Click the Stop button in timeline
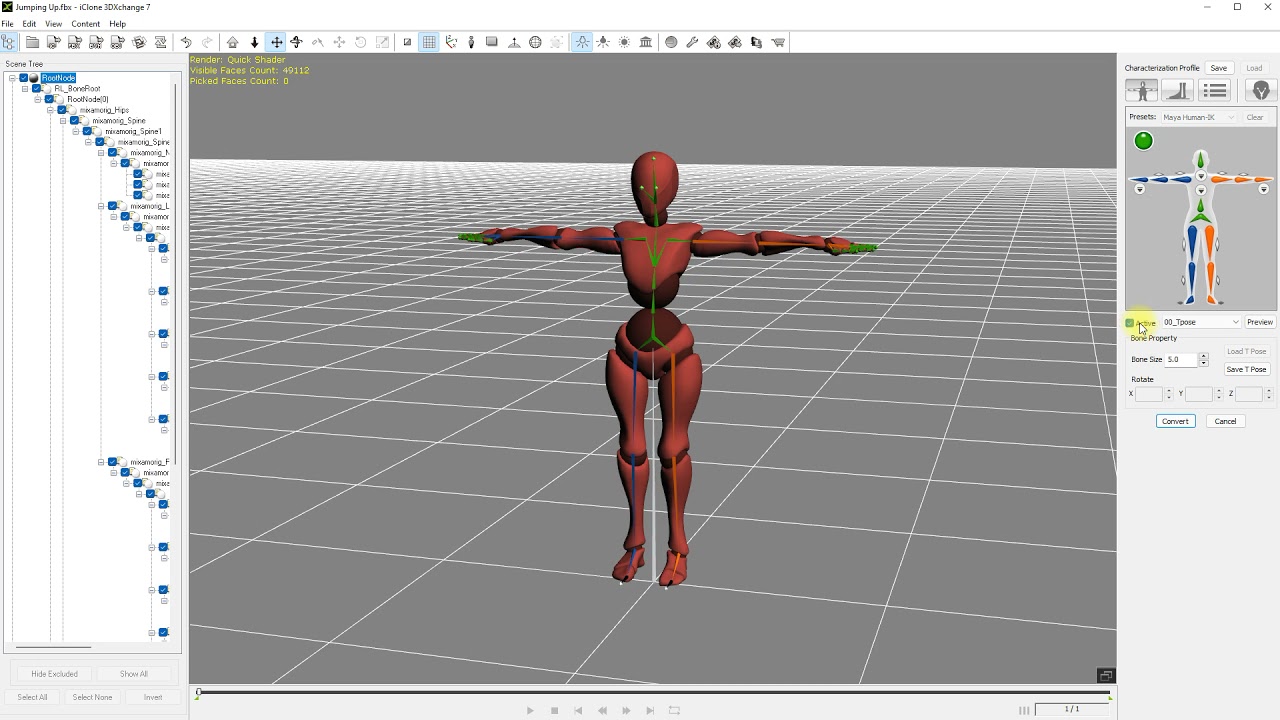Image resolution: width=1280 pixels, height=720 pixels. pyautogui.click(x=554, y=711)
